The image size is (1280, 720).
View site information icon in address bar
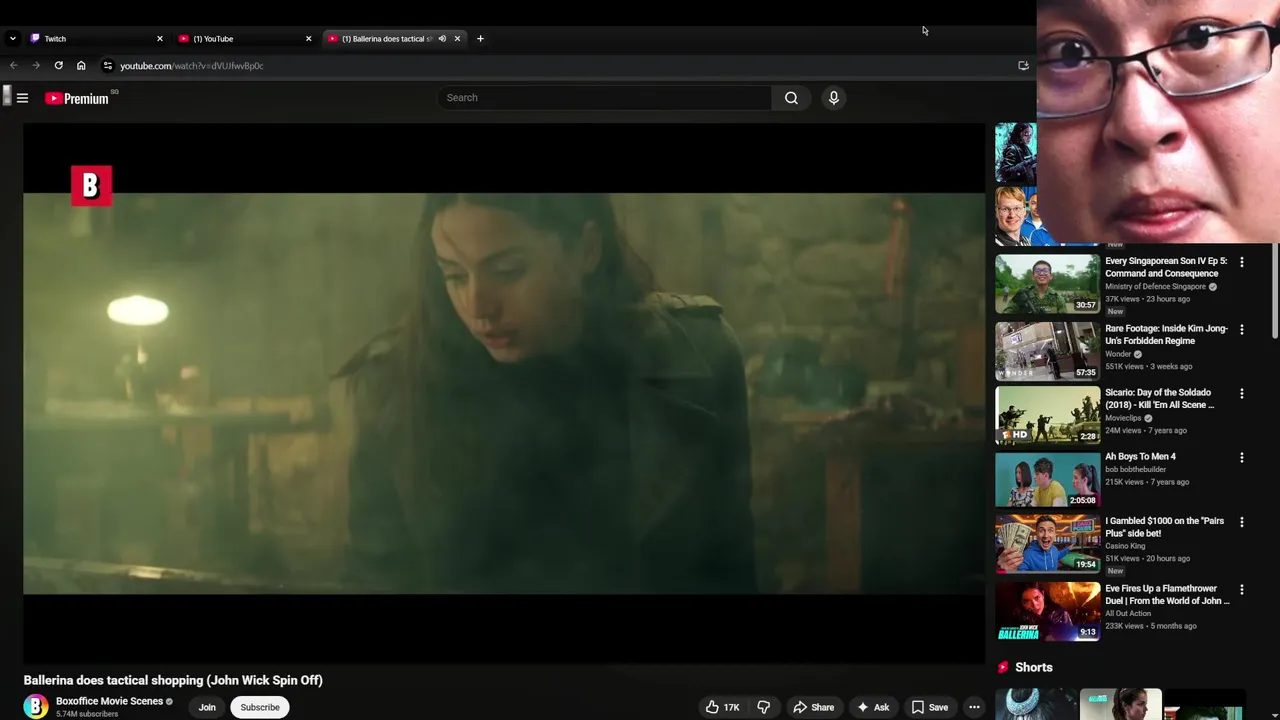[108, 66]
